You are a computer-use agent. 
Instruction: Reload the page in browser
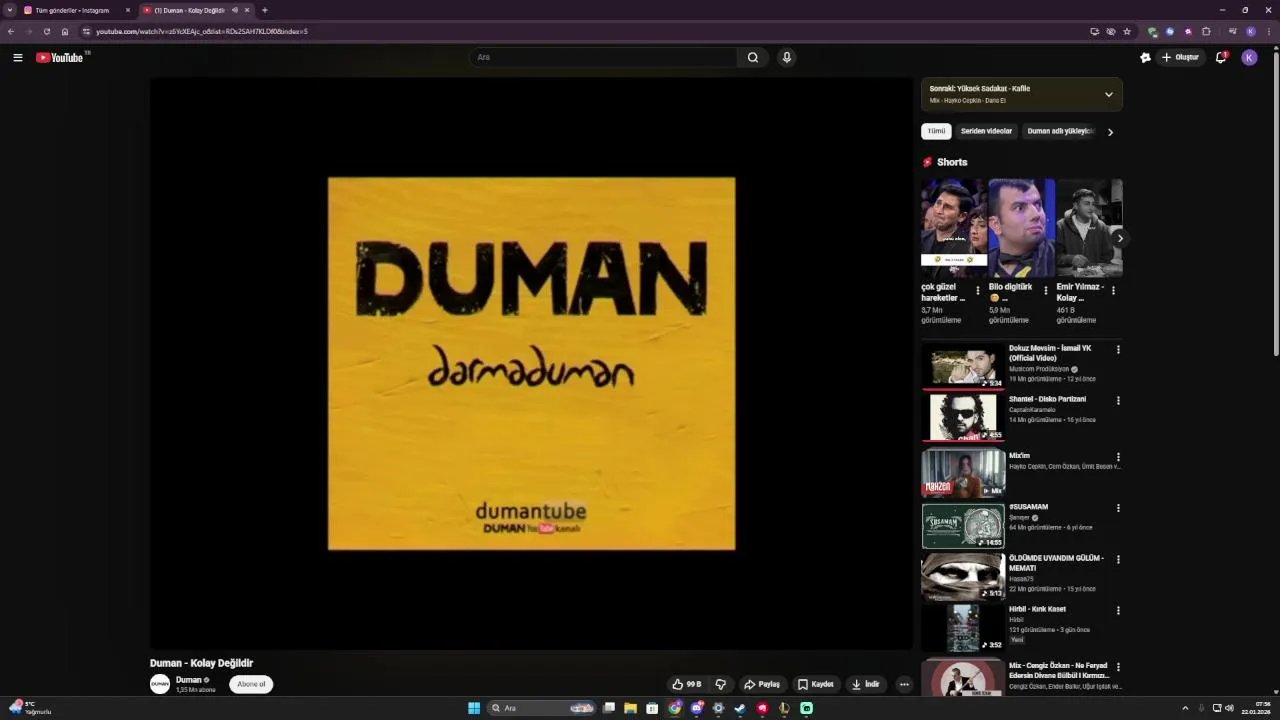[x=46, y=31]
